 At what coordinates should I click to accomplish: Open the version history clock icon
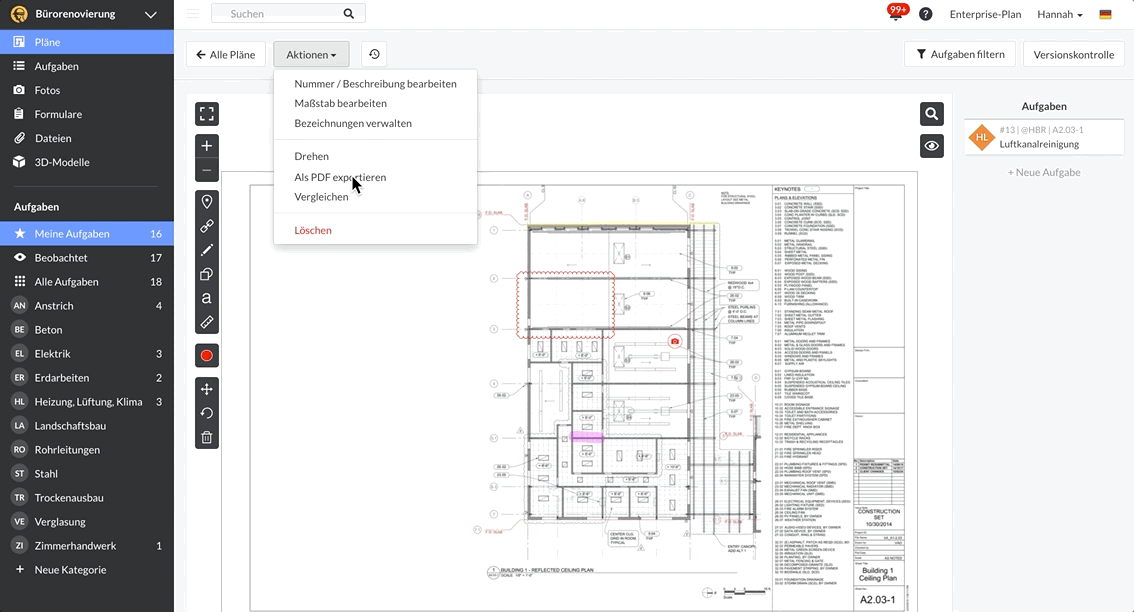tap(374, 54)
